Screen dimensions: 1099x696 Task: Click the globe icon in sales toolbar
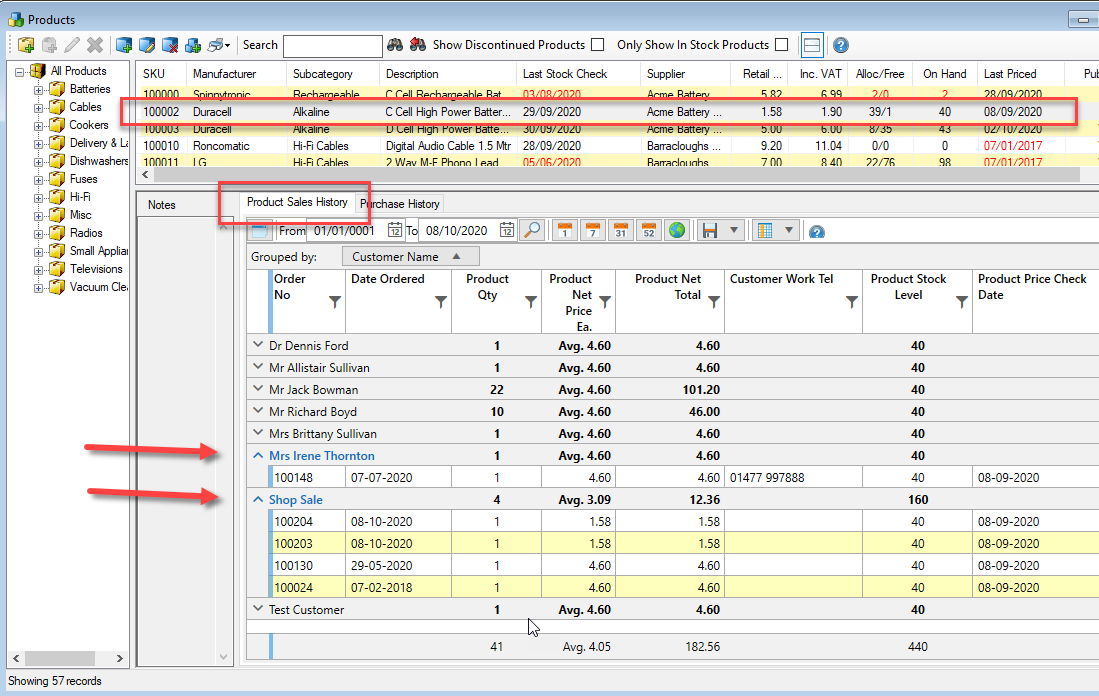[677, 231]
